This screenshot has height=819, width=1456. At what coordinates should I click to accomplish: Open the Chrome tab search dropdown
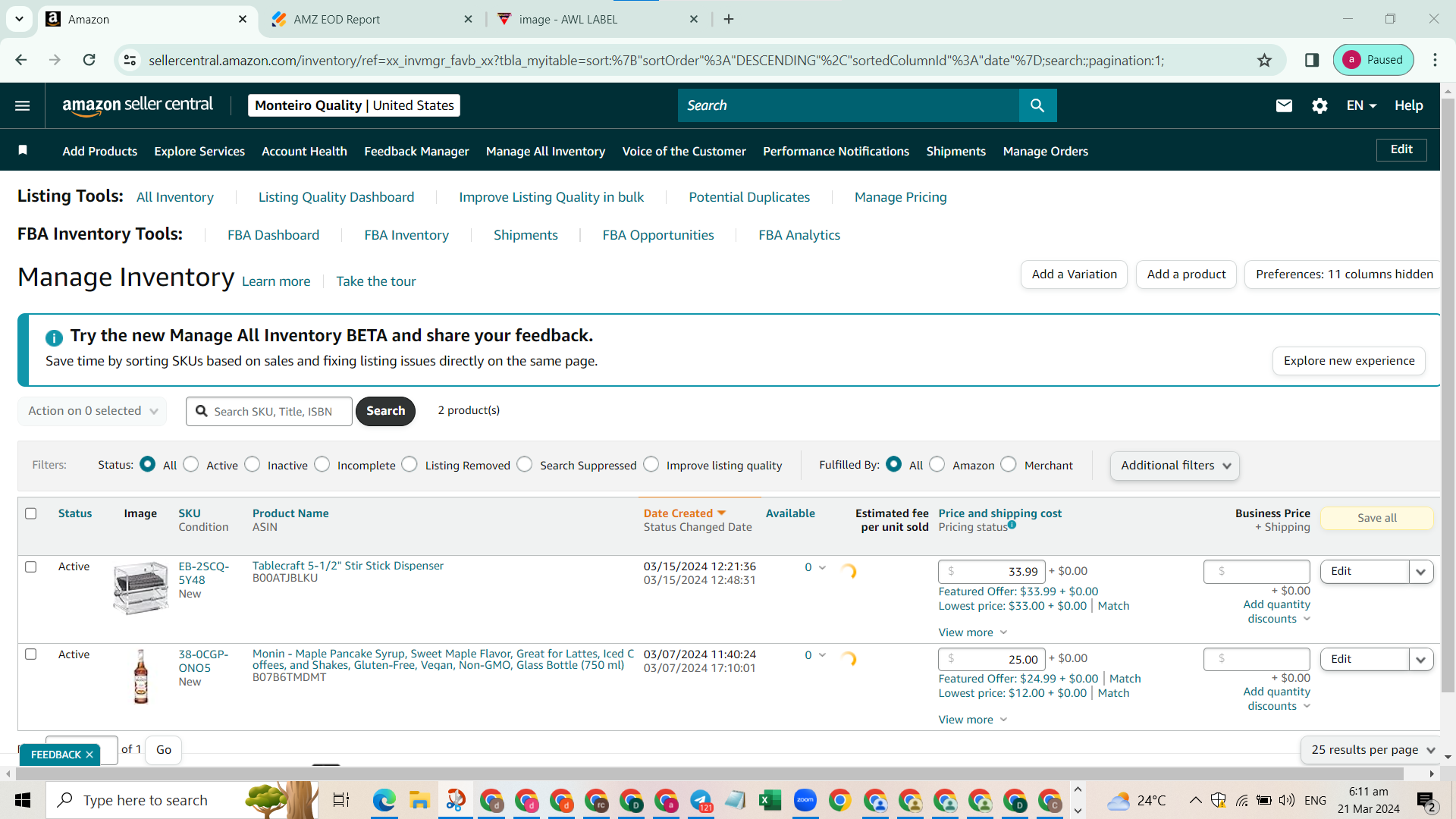click(19, 19)
